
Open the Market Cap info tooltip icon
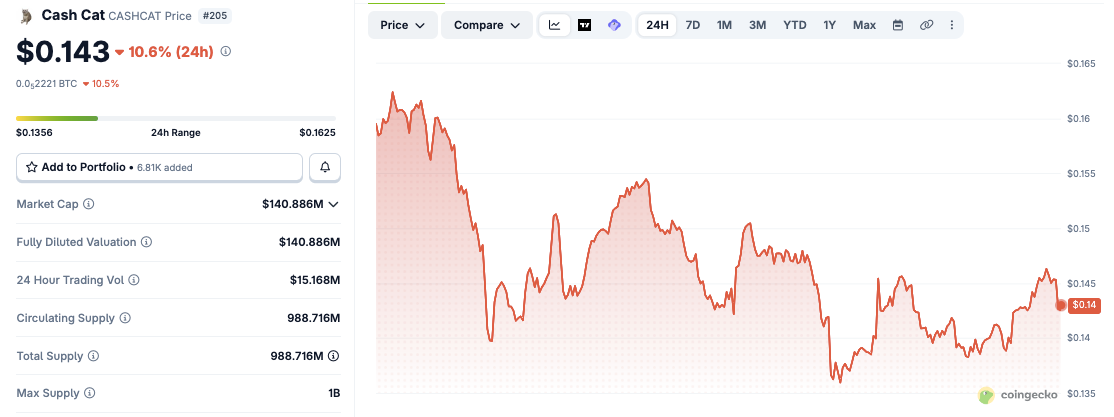89,204
